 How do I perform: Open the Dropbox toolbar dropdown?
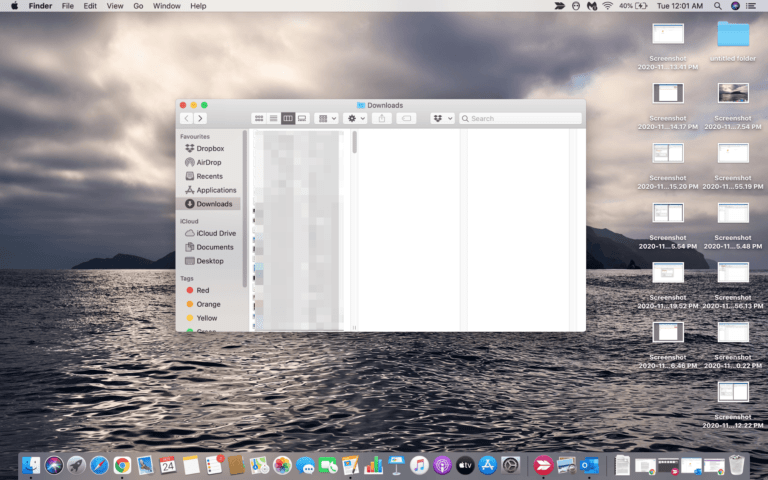click(x=442, y=118)
